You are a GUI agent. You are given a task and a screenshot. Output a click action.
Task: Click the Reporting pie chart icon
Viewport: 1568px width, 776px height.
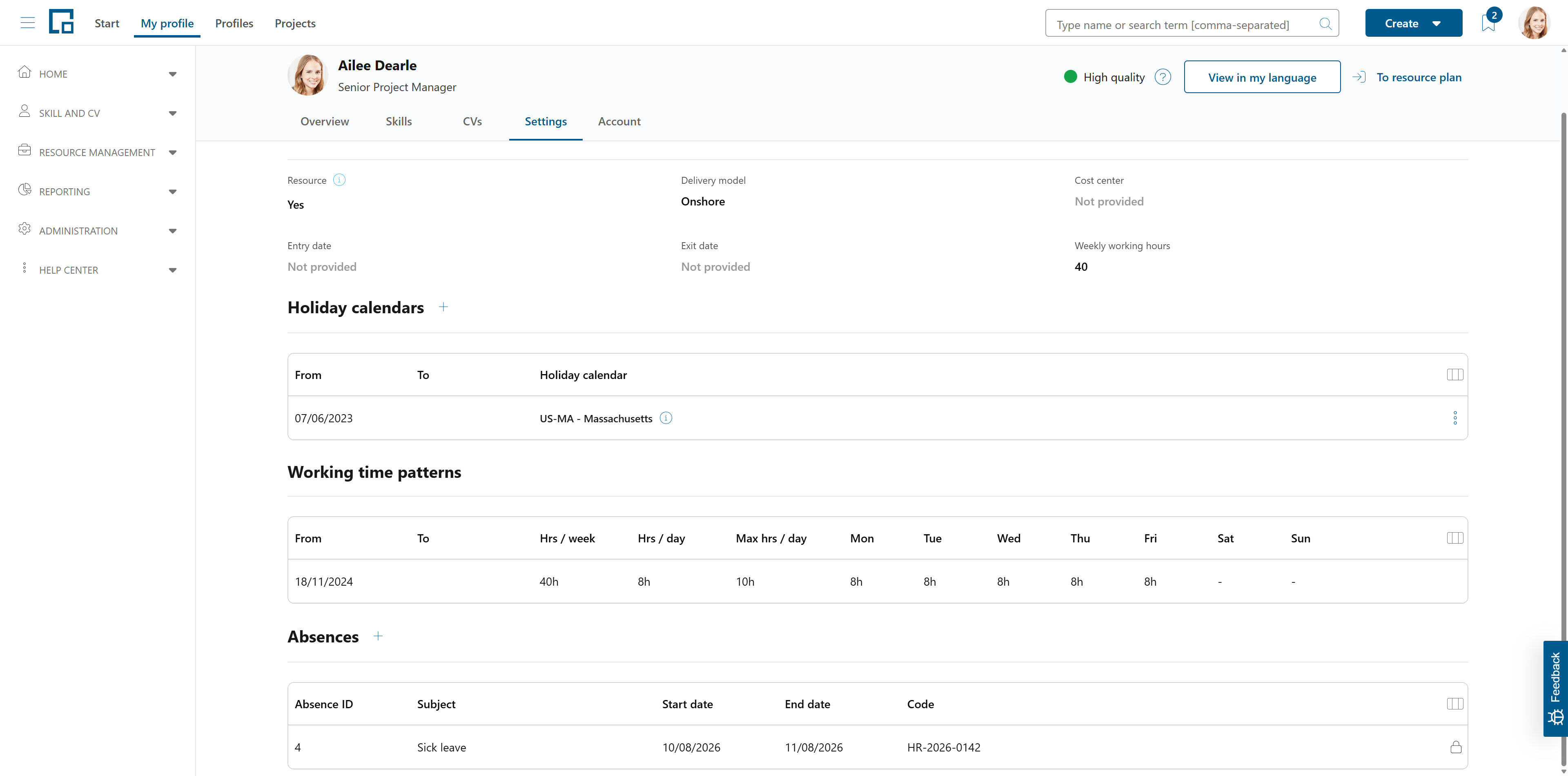(x=24, y=190)
